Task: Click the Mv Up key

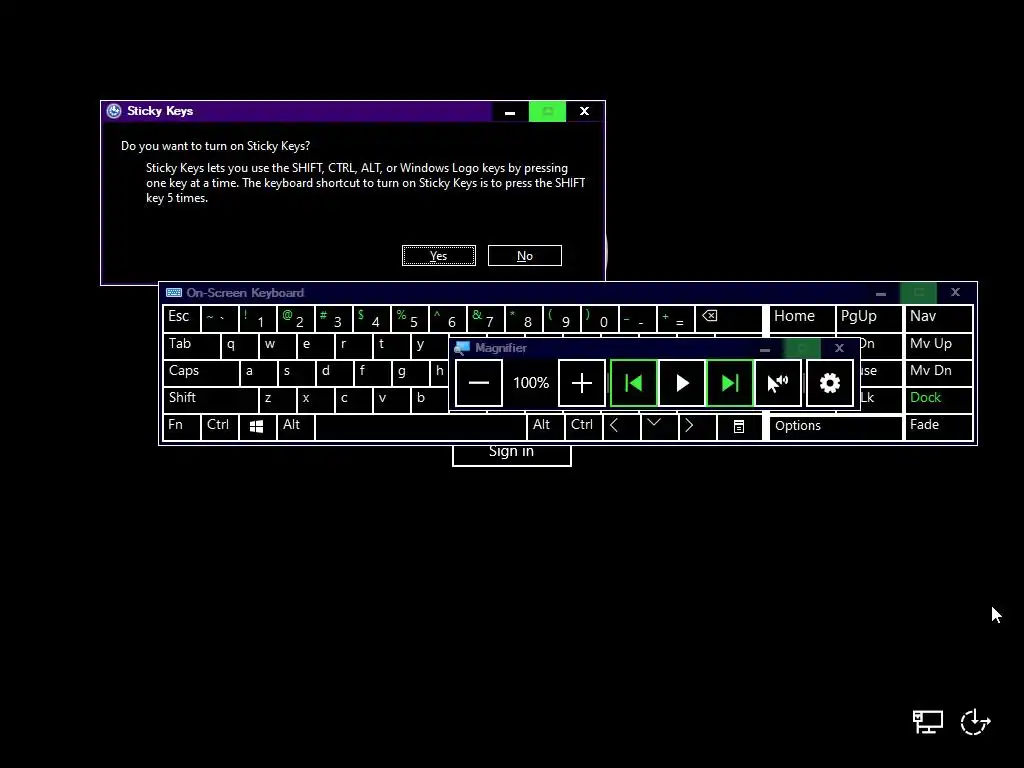Action: point(938,345)
